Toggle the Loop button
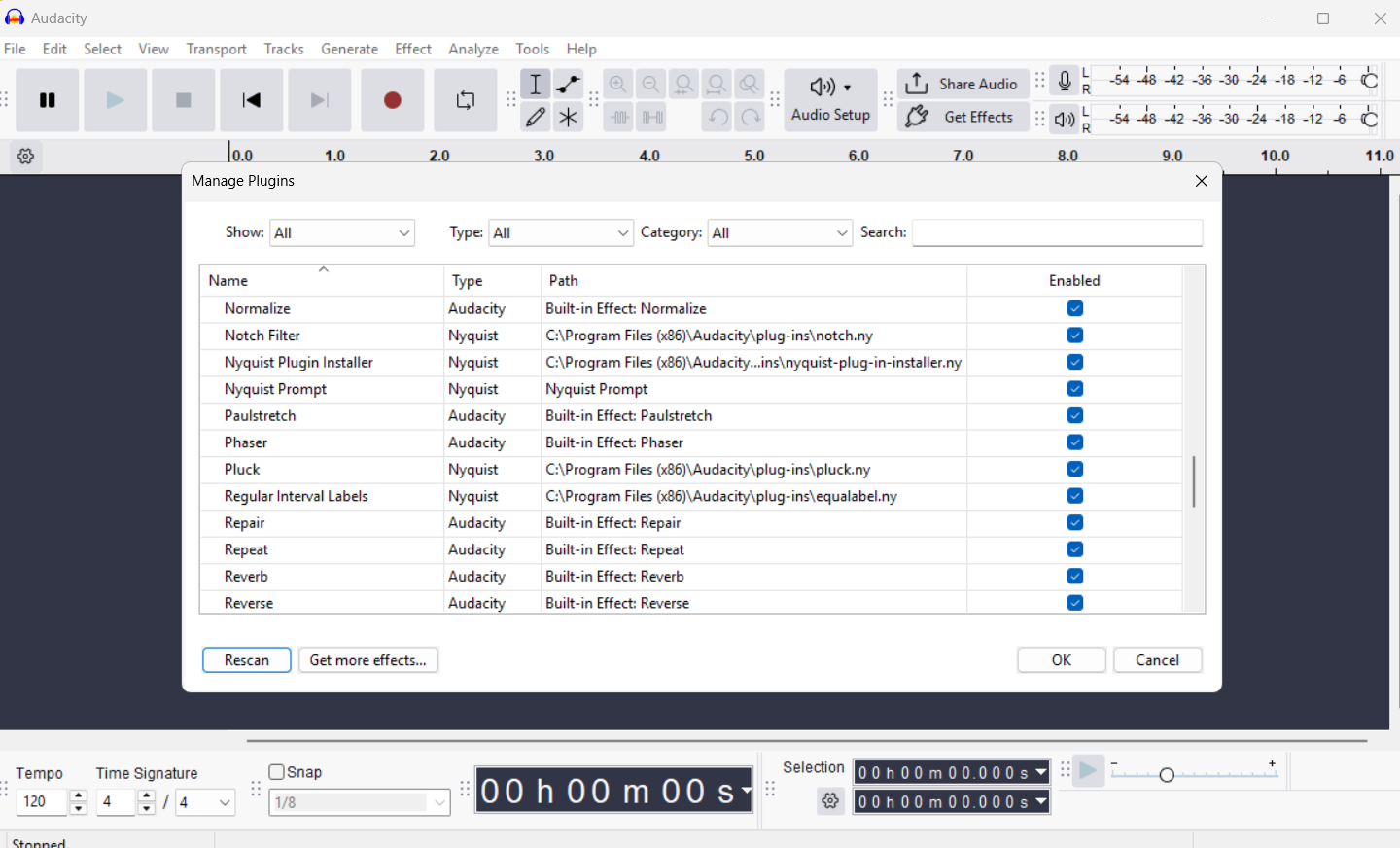This screenshot has height=848, width=1400. [466, 100]
